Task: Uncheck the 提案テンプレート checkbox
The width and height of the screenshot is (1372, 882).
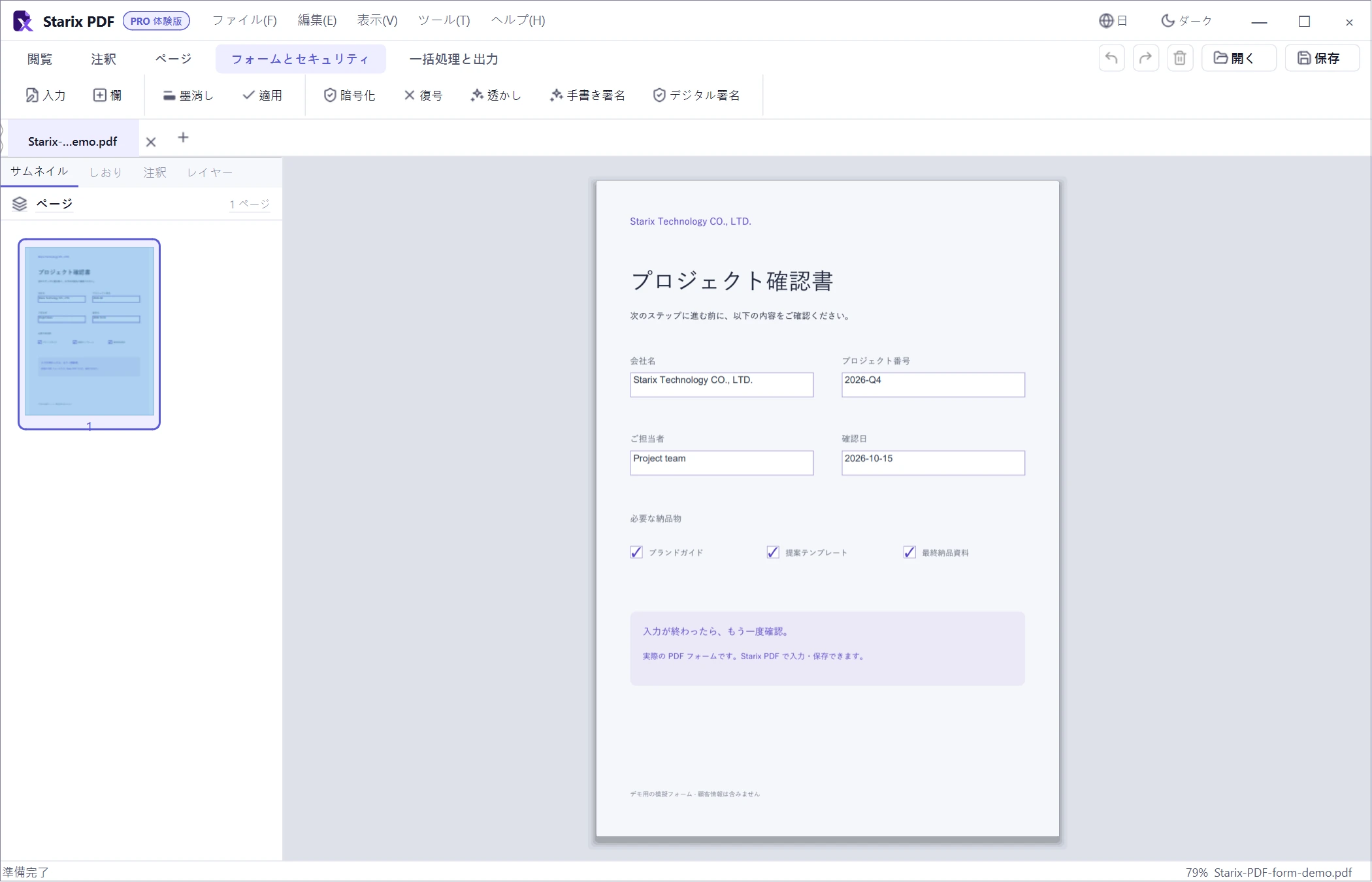Action: pyautogui.click(x=773, y=552)
